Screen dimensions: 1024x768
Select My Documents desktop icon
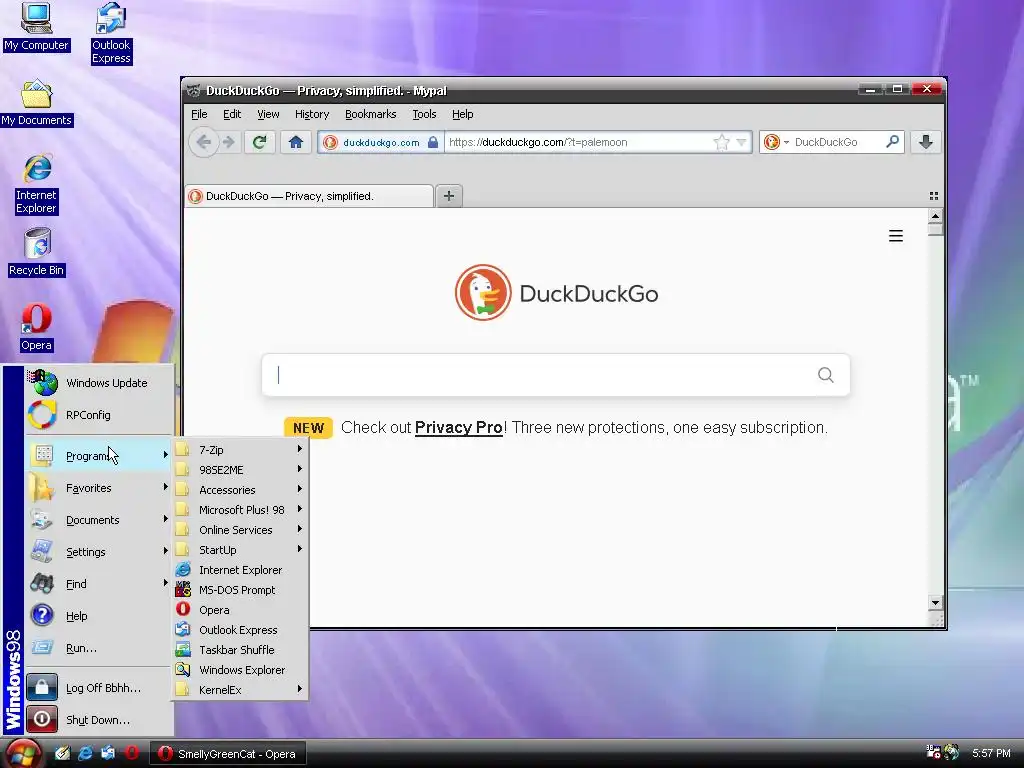click(37, 103)
